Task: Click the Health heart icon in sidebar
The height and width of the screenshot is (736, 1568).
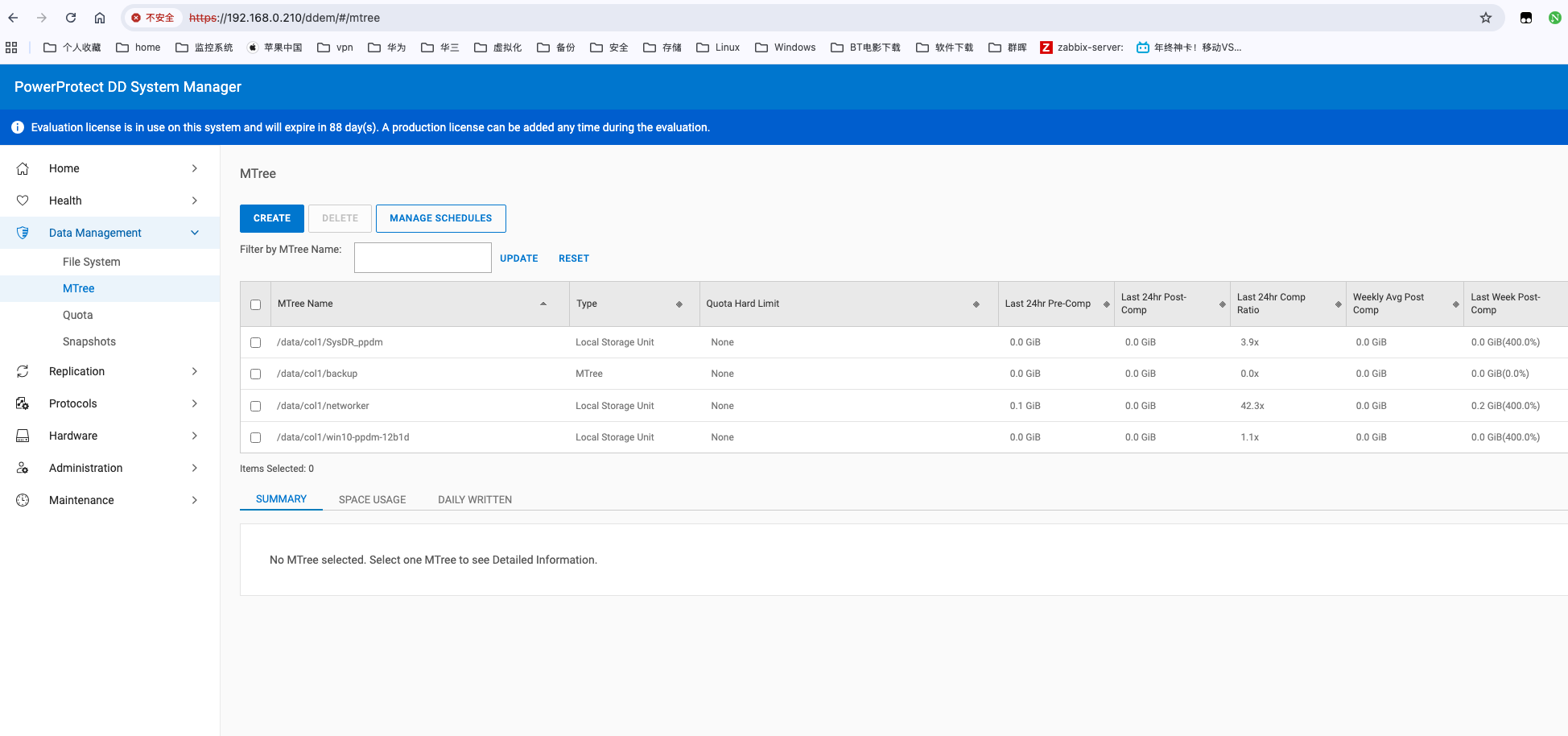Action: 23,201
